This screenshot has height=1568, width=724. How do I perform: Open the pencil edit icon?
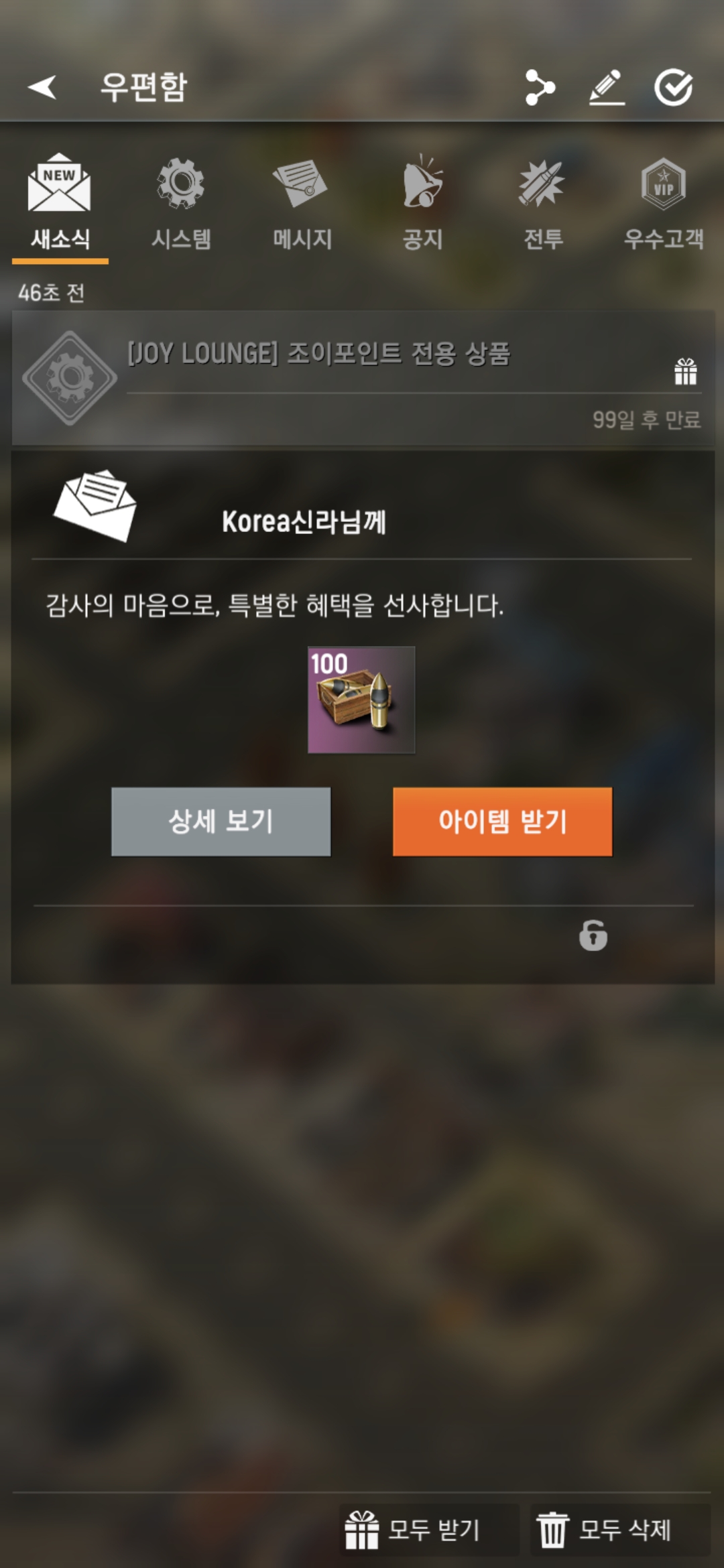(607, 88)
